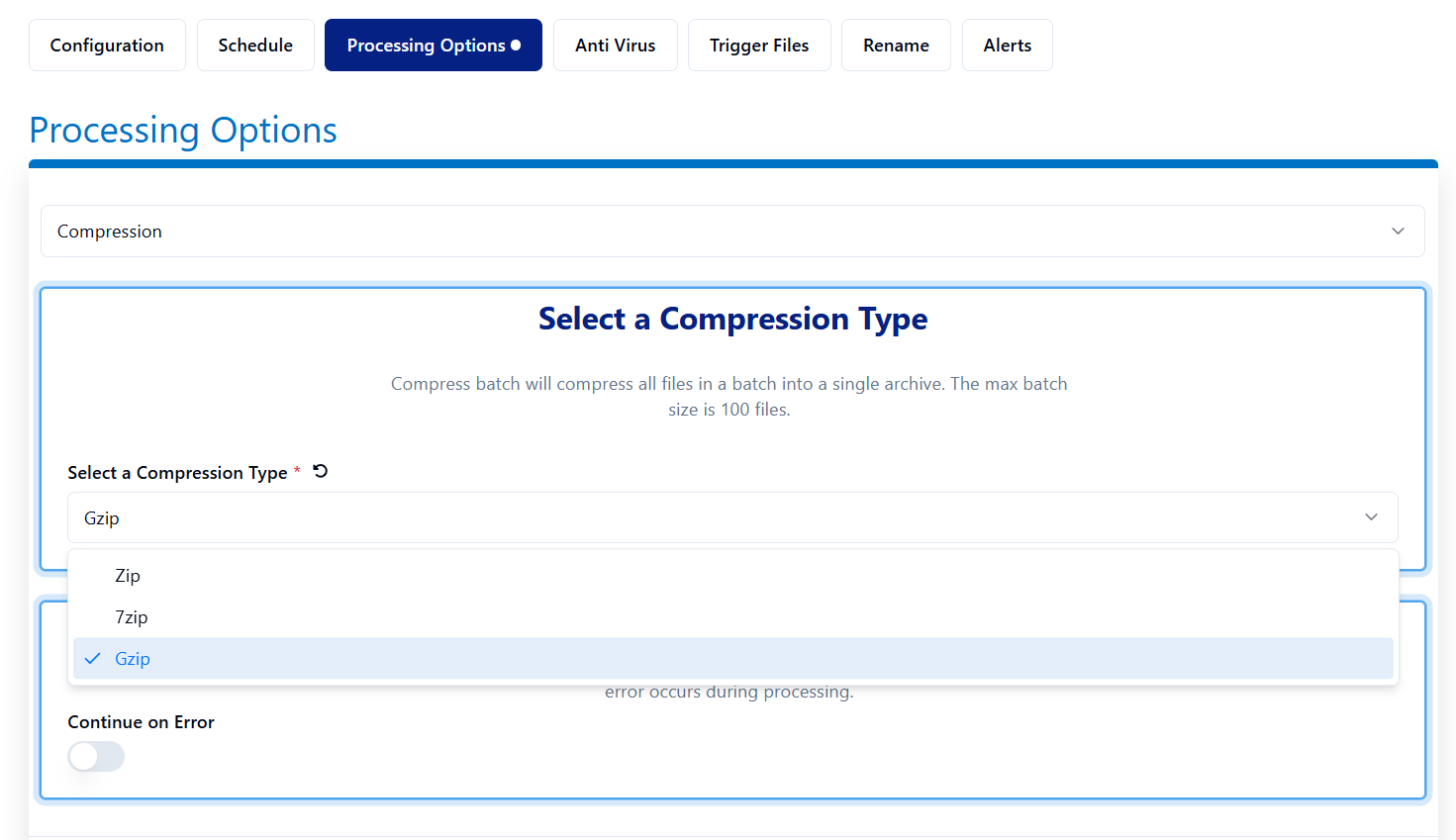Viewport: 1456px width, 840px height.
Task: Click the reset icon beside Select a Compression Type
Action: (321, 471)
